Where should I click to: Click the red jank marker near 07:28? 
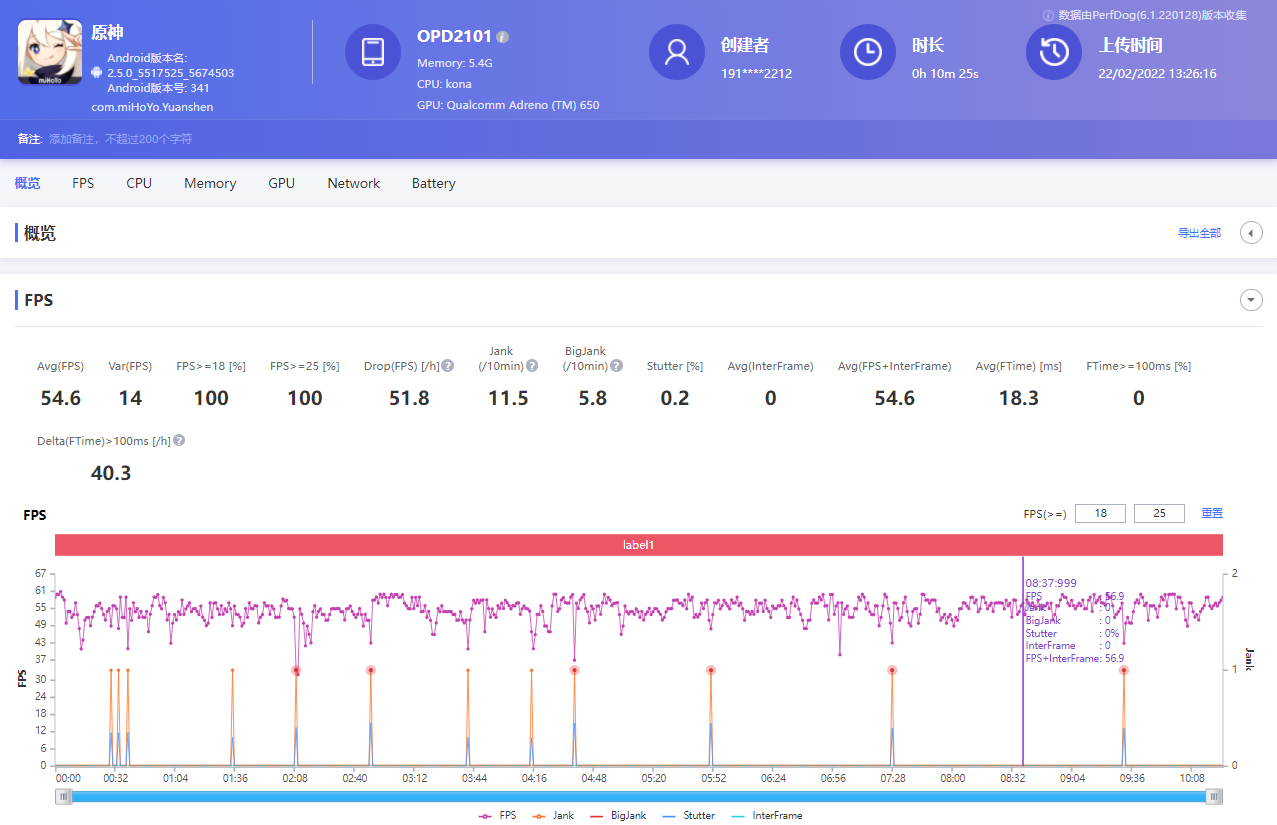point(892,670)
